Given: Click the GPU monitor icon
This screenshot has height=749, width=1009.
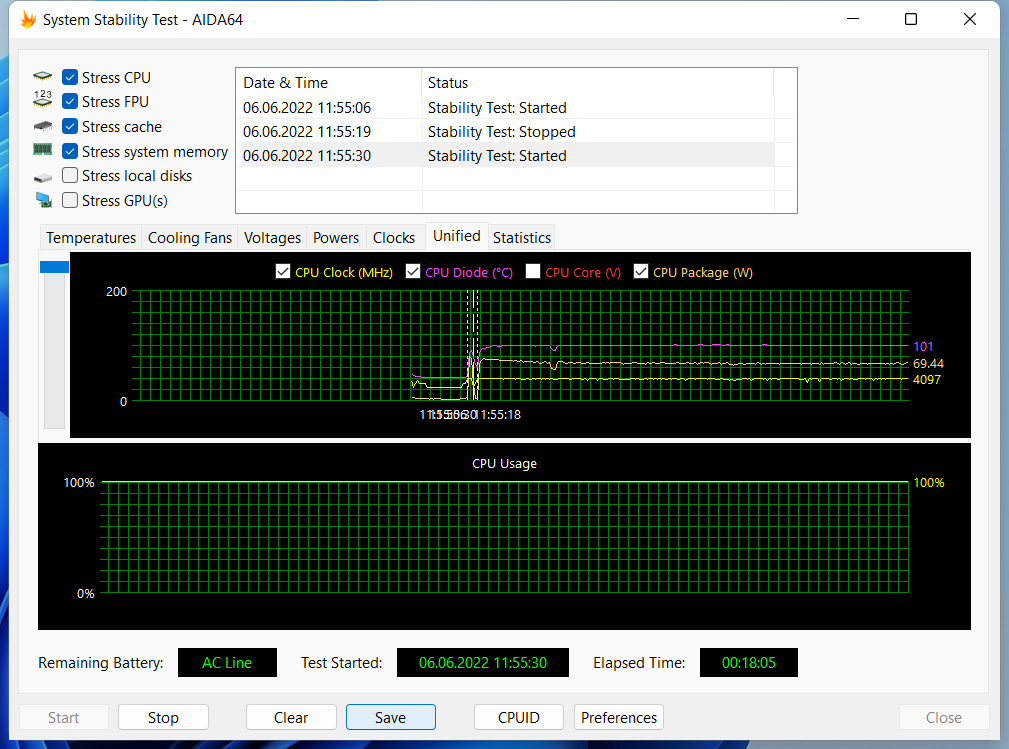Looking at the screenshot, I should pyautogui.click(x=43, y=200).
